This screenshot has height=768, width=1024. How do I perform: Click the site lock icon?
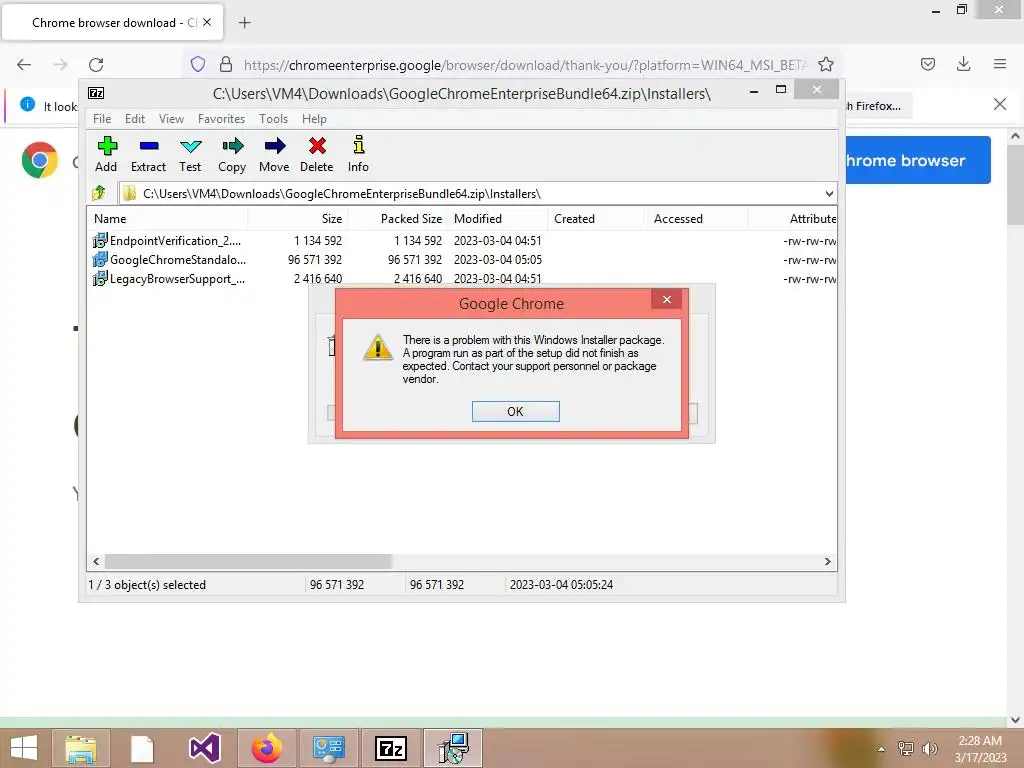pyautogui.click(x=226, y=64)
